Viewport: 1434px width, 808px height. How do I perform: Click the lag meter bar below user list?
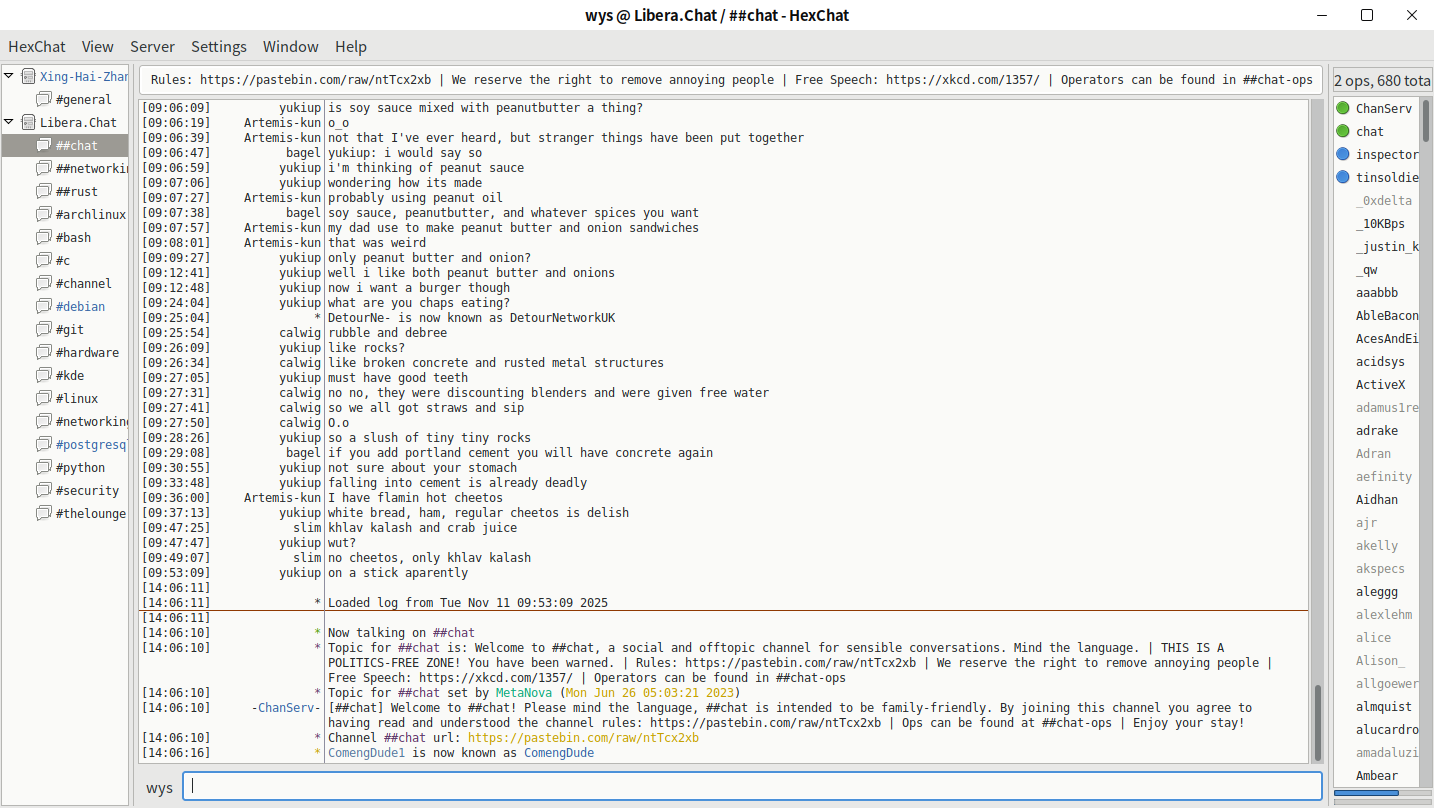pyautogui.click(x=1382, y=792)
